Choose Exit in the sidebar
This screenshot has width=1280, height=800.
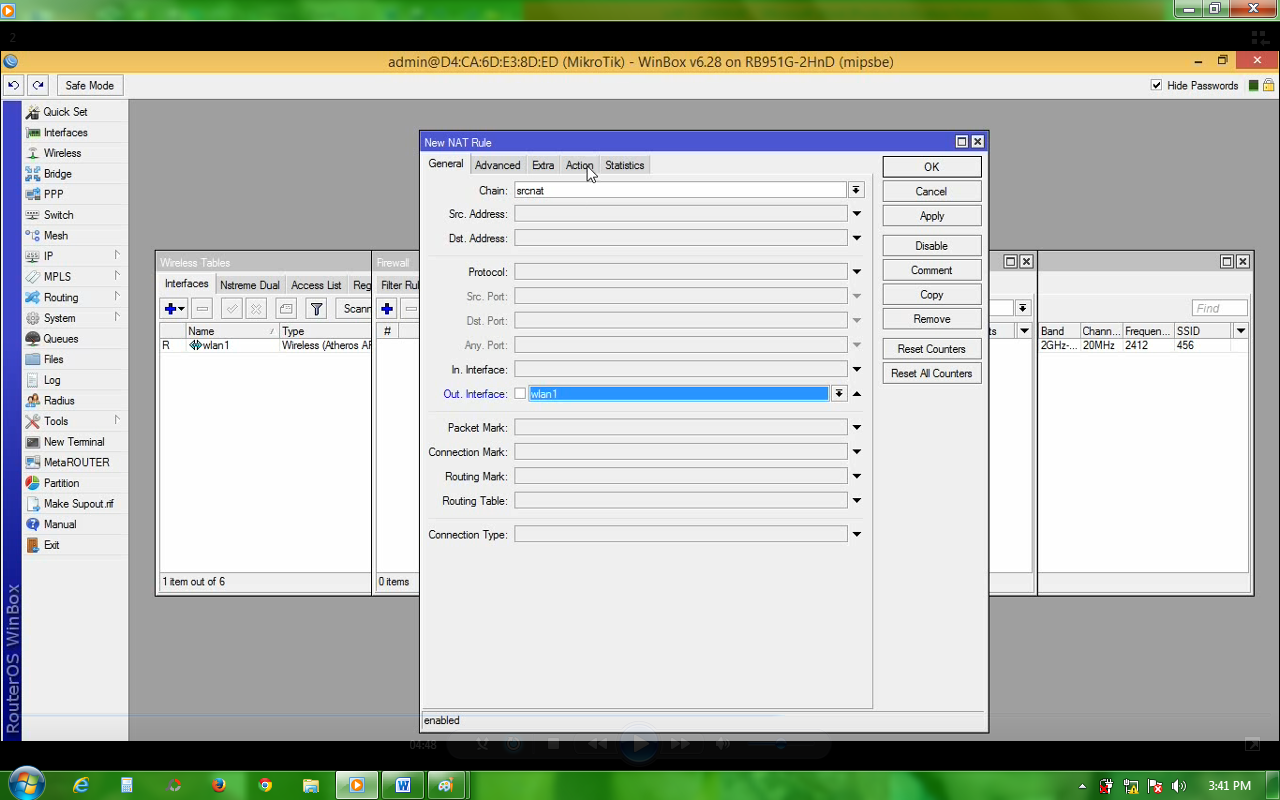(51, 545)
